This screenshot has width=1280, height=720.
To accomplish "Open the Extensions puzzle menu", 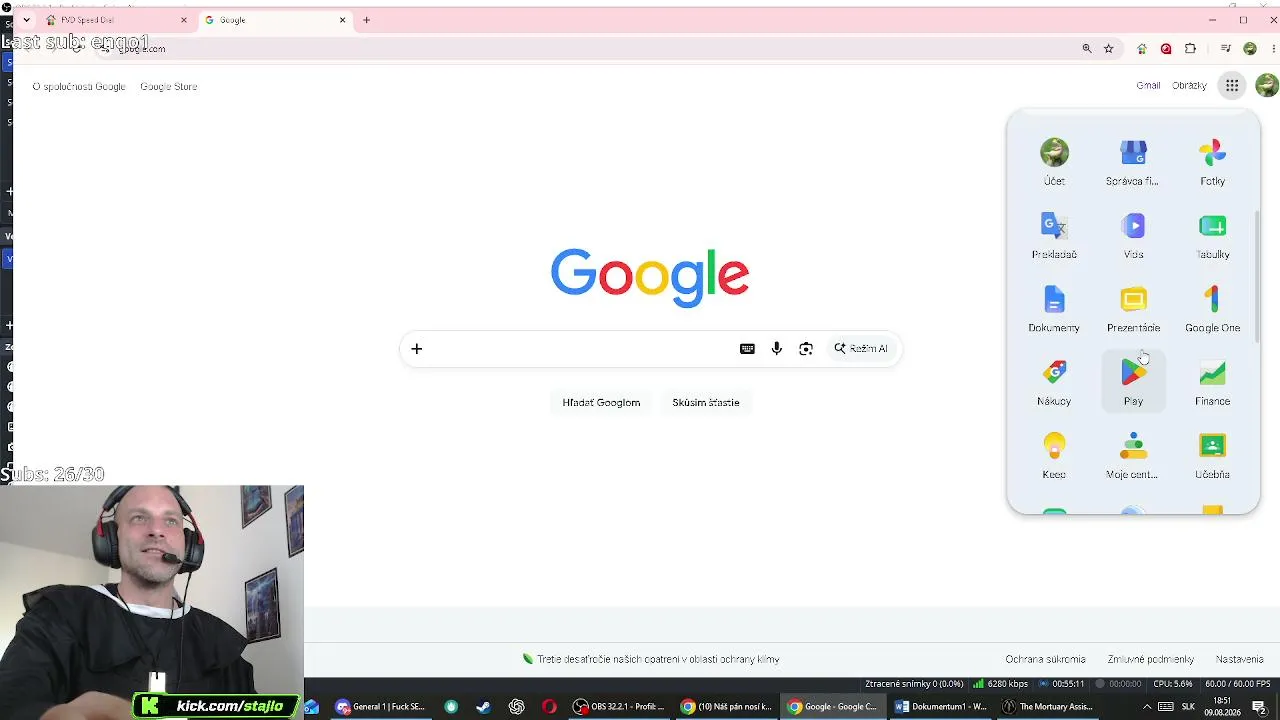I will point(1190,48).
